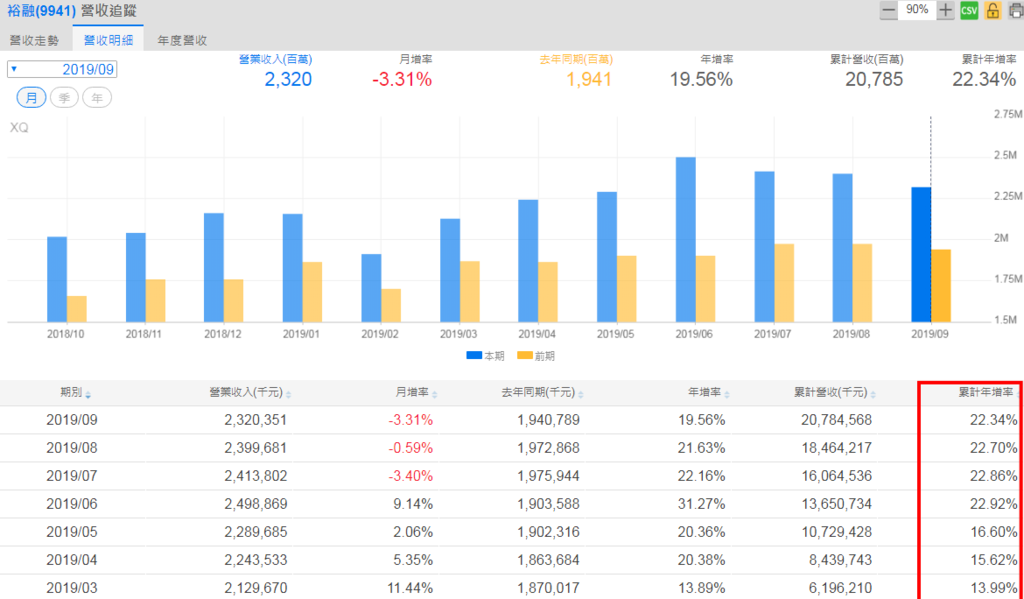The image size is (1024, 599).
Task: Click the minus zoom-out button
Action: tap(888, 10)
